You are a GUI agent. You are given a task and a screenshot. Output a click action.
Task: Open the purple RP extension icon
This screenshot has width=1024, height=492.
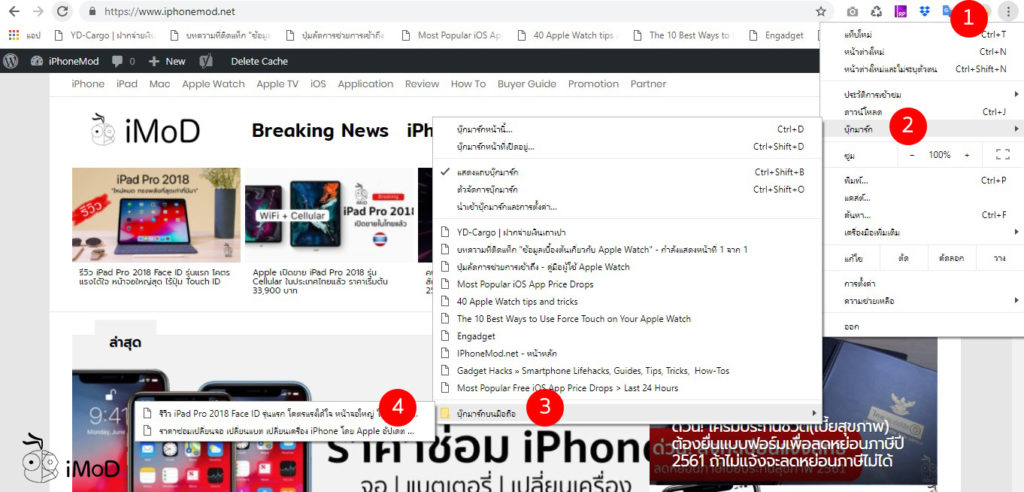901,12
